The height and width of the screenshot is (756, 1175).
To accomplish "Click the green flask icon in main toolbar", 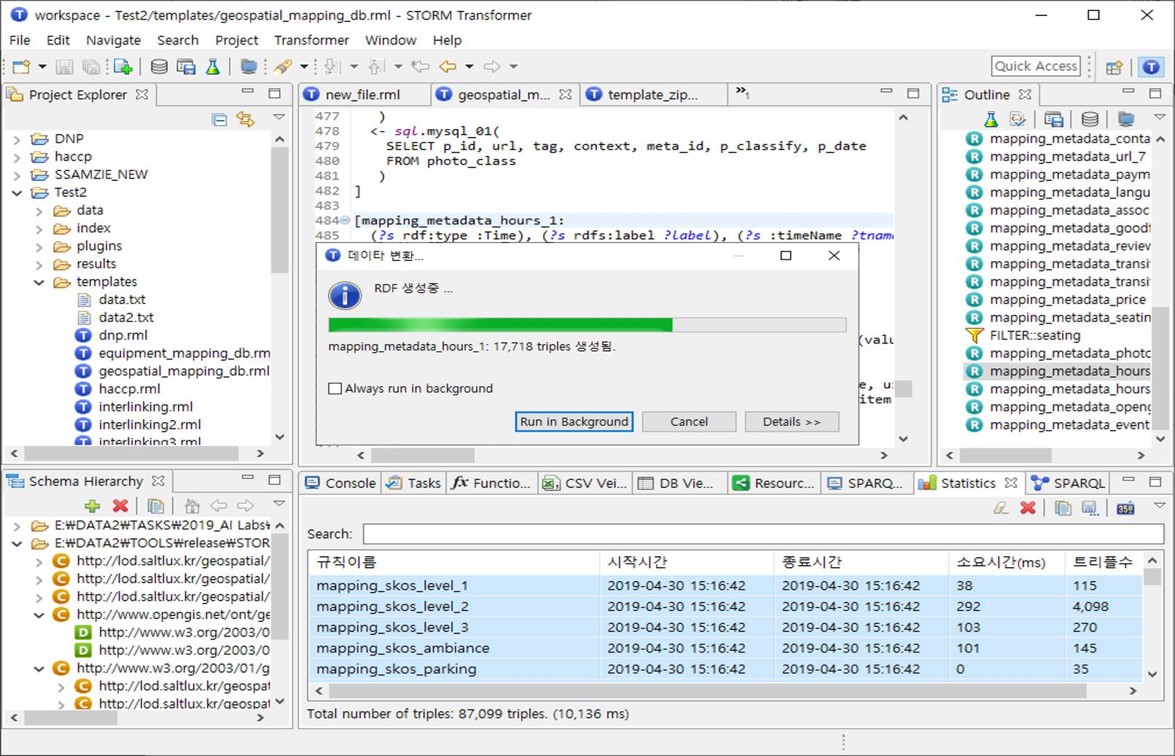I will tap(213, 67).
